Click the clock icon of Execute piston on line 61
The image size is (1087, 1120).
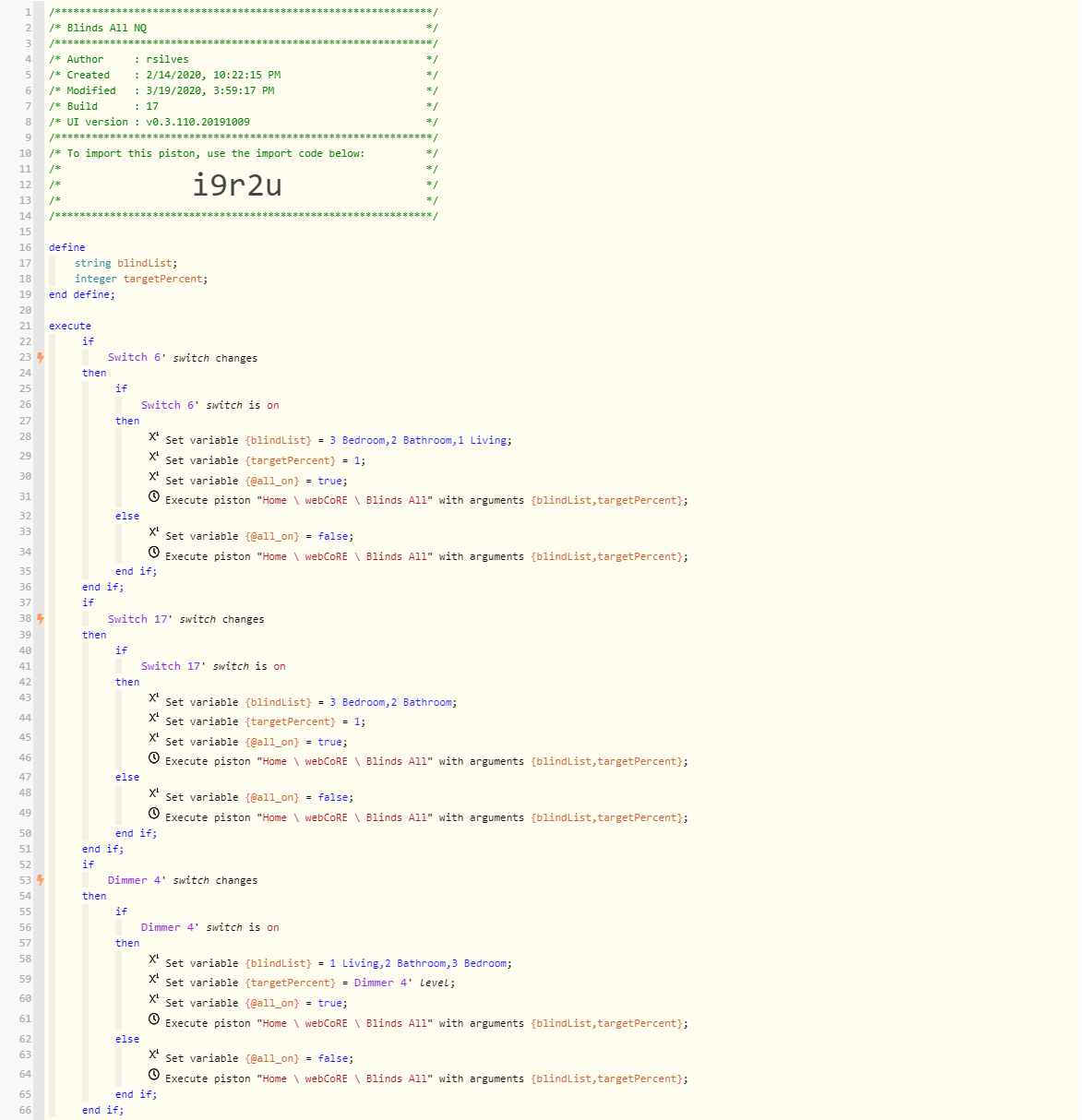coord(154,1020)
